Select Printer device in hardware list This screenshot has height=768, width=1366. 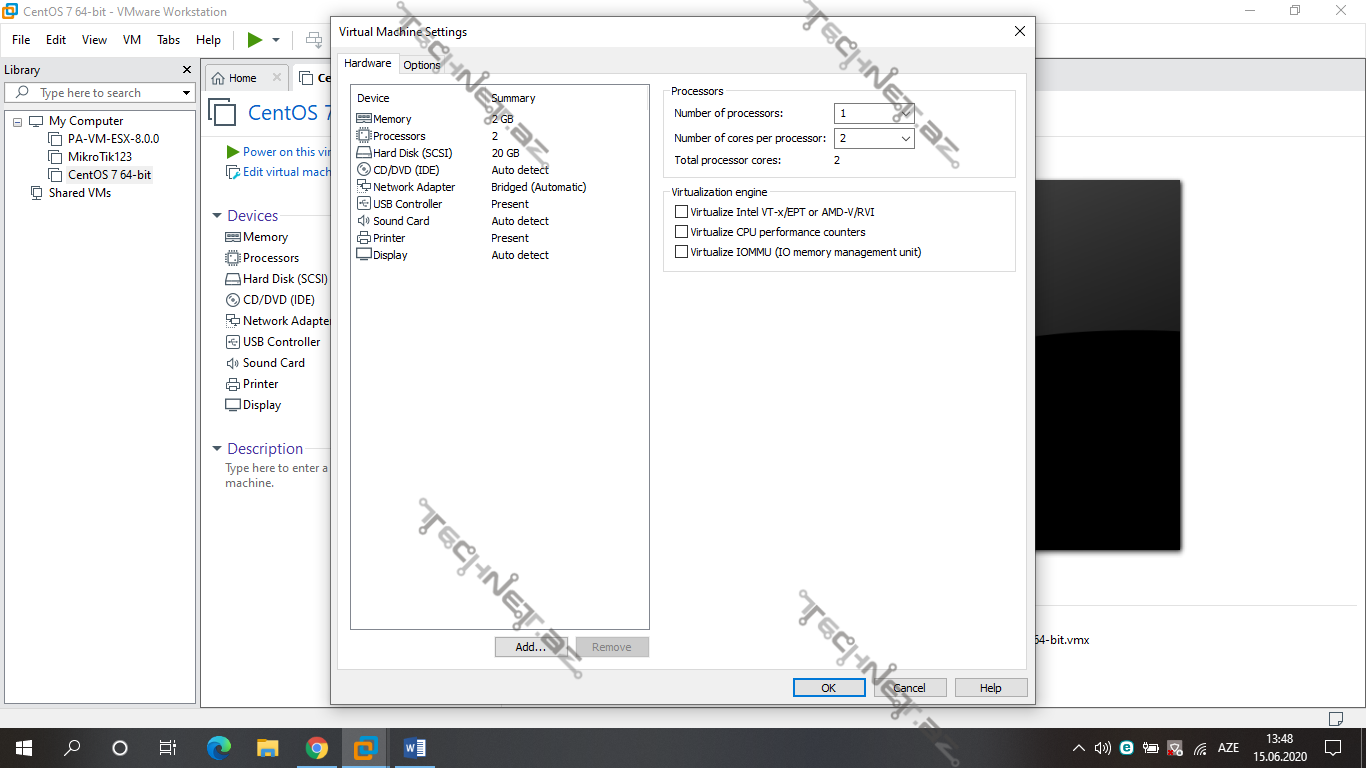(389, 238)
